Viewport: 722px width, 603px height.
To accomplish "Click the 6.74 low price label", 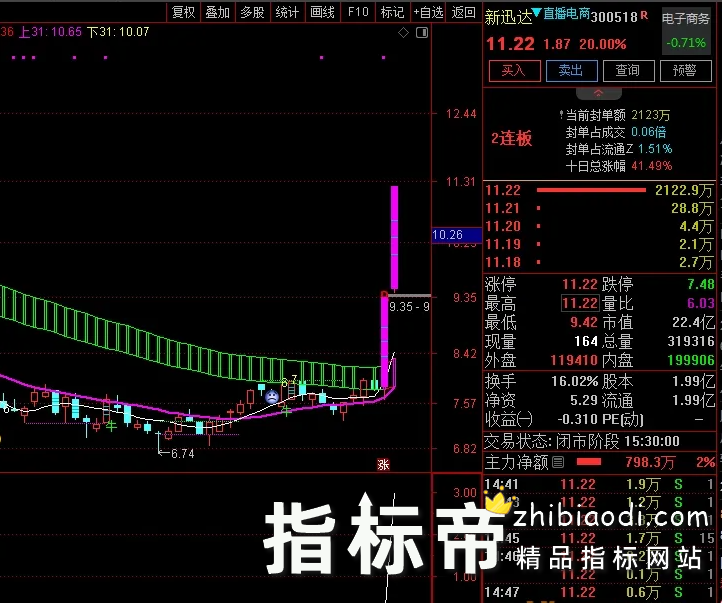I will (x=183, y=454).
